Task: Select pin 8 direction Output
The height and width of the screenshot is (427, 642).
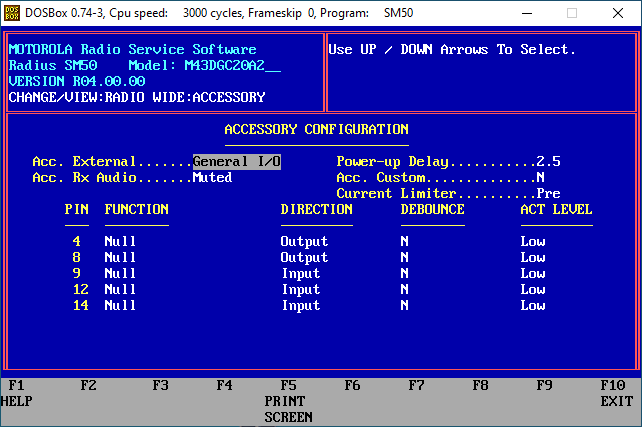Action: tap(304, 258)
